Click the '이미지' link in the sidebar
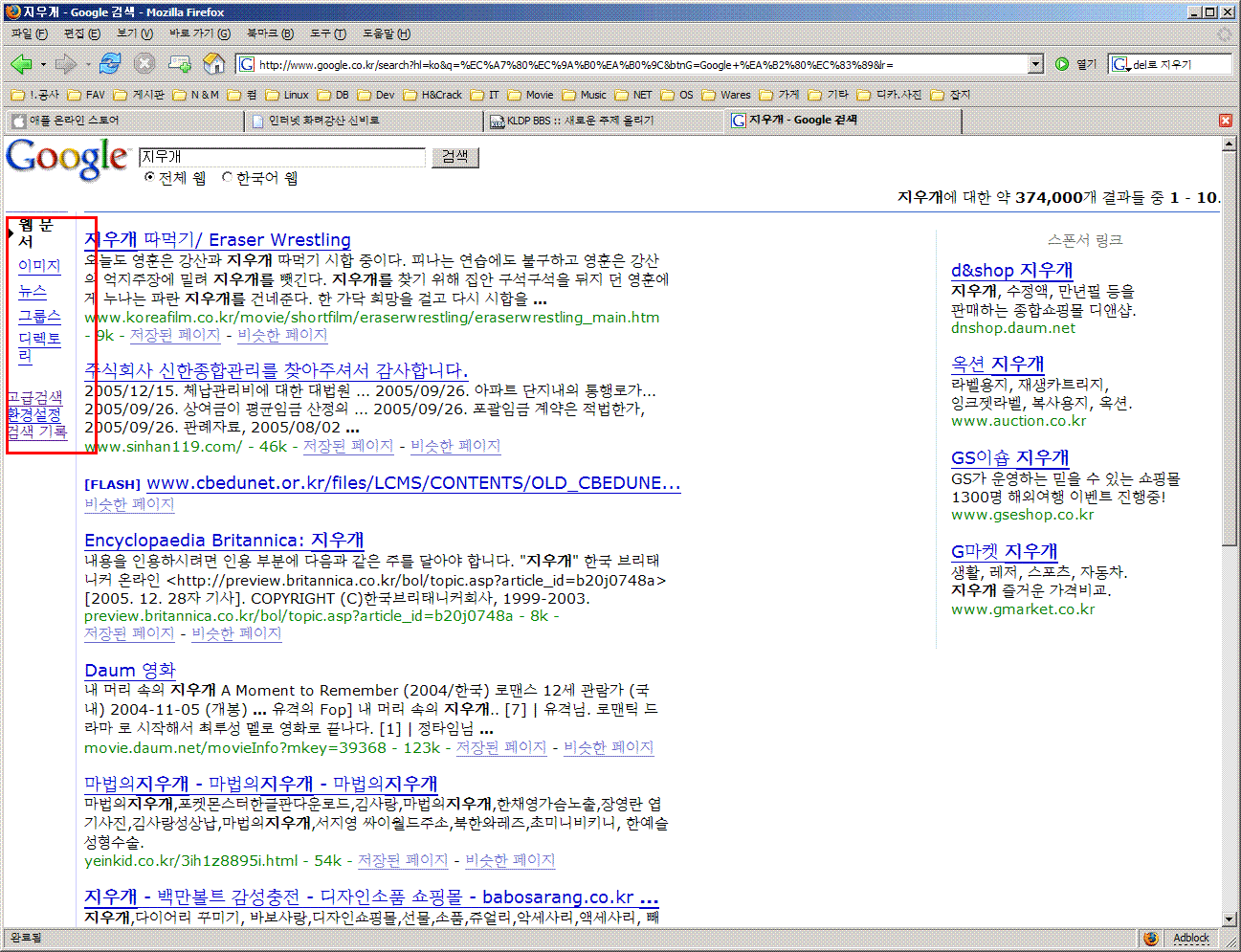This screenshot has width=1241, height=952. click(x=39, y=266)
